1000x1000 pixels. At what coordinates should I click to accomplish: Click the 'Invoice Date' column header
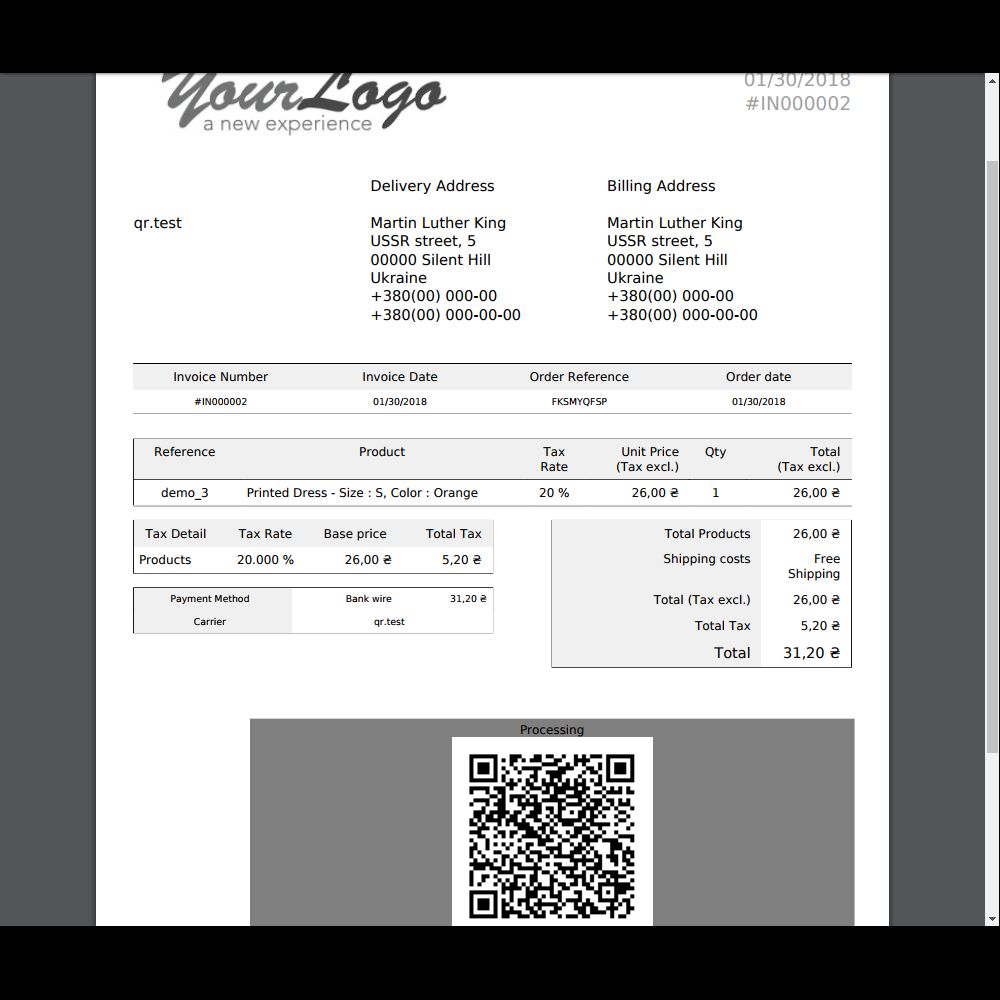pos(400,377)
